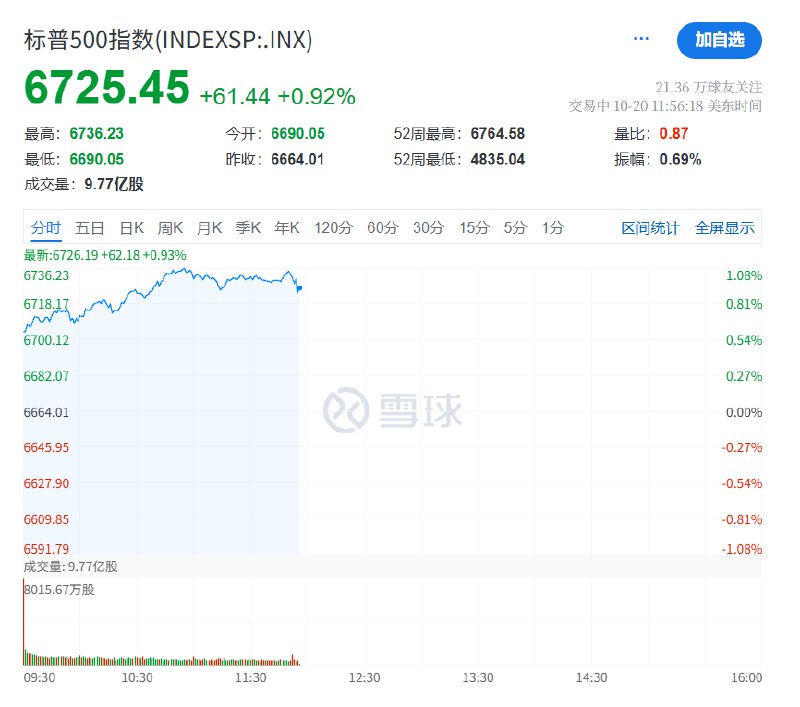Click the 6627.90 price axis label
The image size is (800, 707).
[46, 483]
